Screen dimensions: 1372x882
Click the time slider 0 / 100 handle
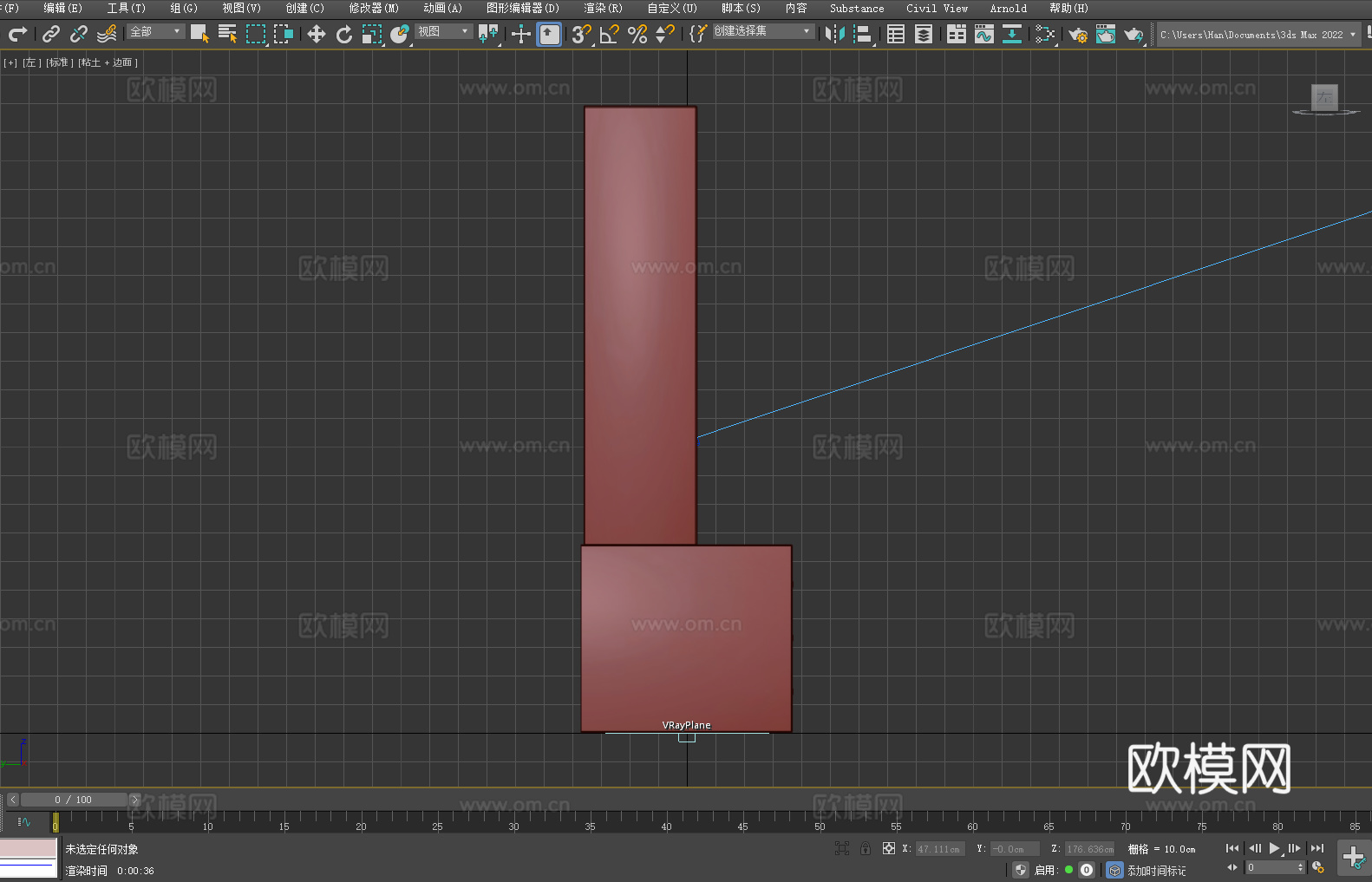point(74,800)
